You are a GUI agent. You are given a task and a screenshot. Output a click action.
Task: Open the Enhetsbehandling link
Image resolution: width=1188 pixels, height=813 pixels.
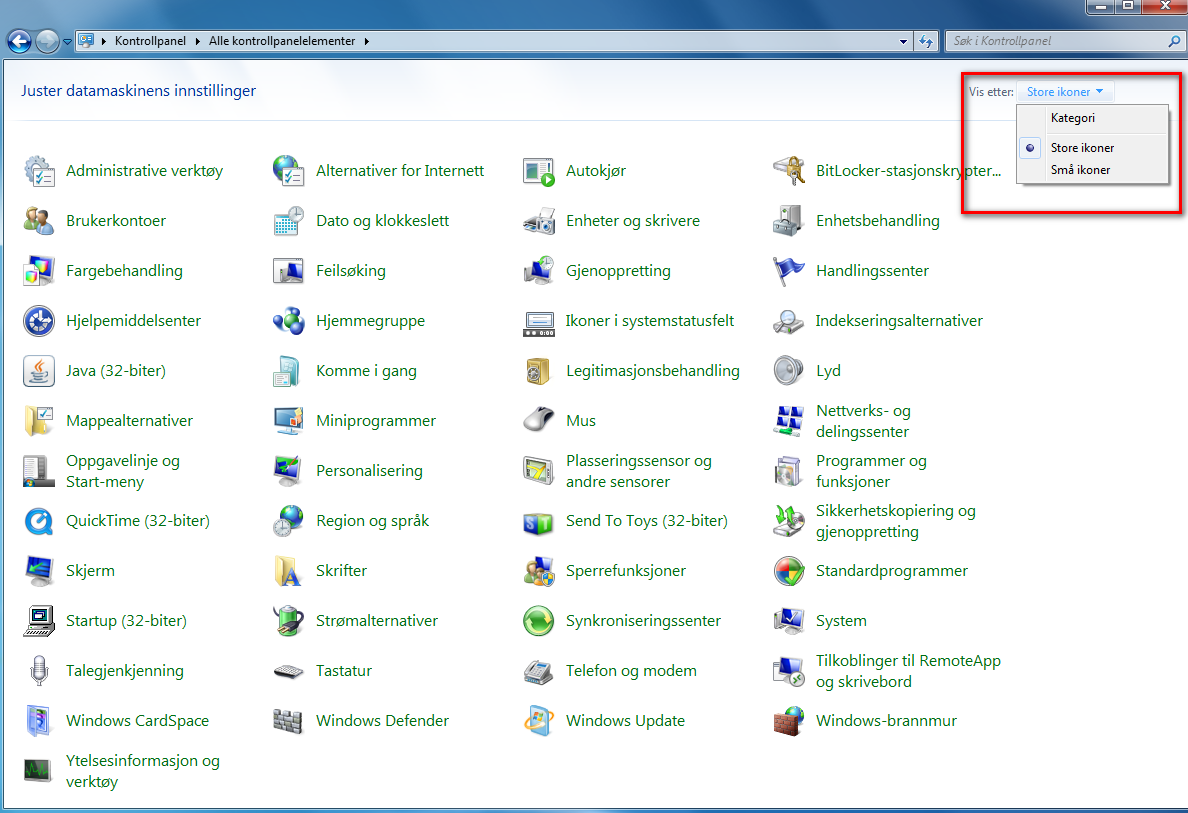pos(877,220)
